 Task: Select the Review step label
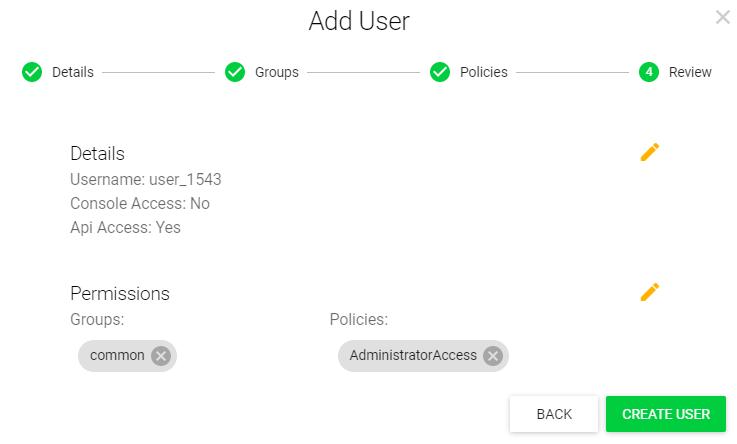pos(690,72)
